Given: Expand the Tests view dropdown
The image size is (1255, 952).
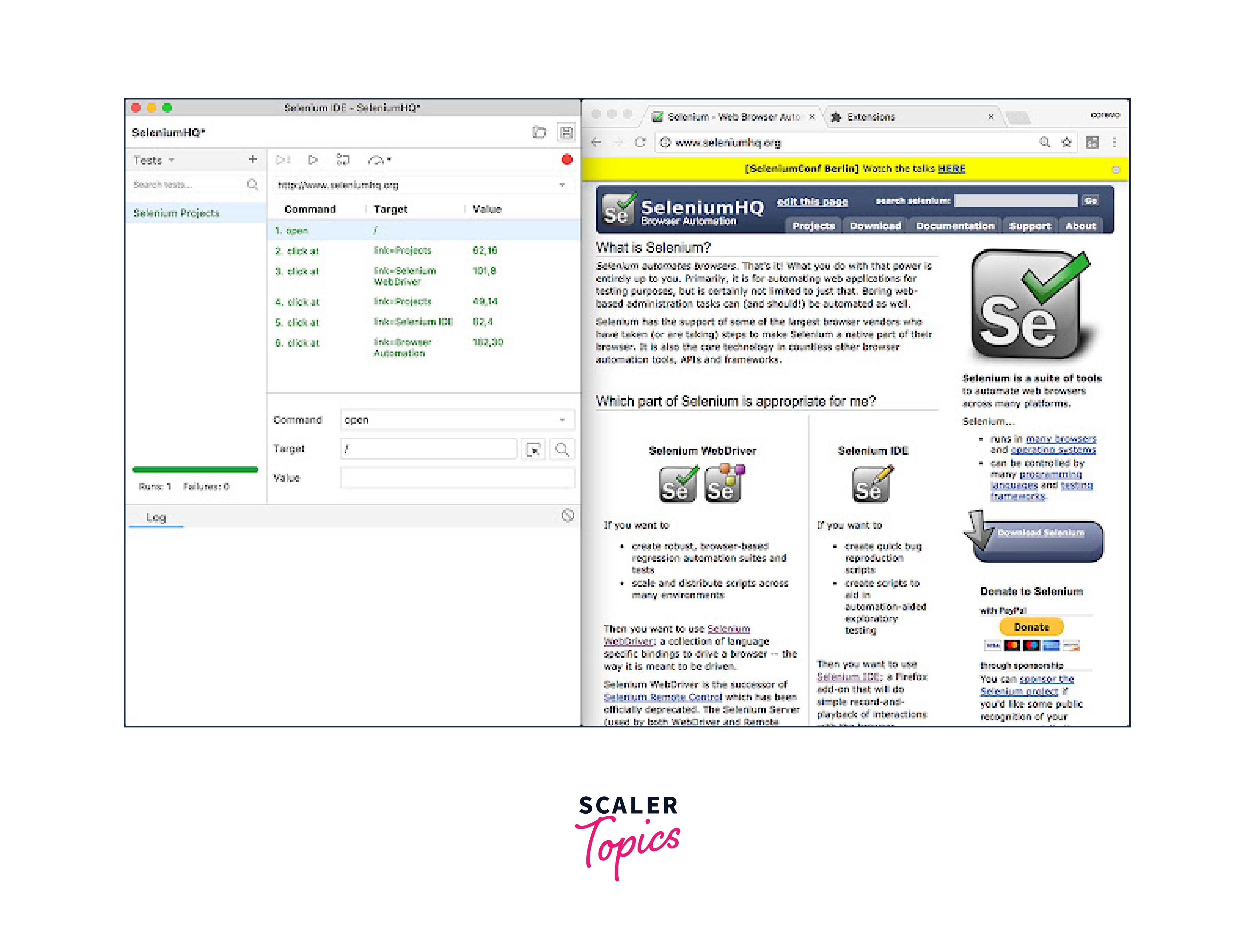Looking at the screenshot, I should (x=171, y=160).
